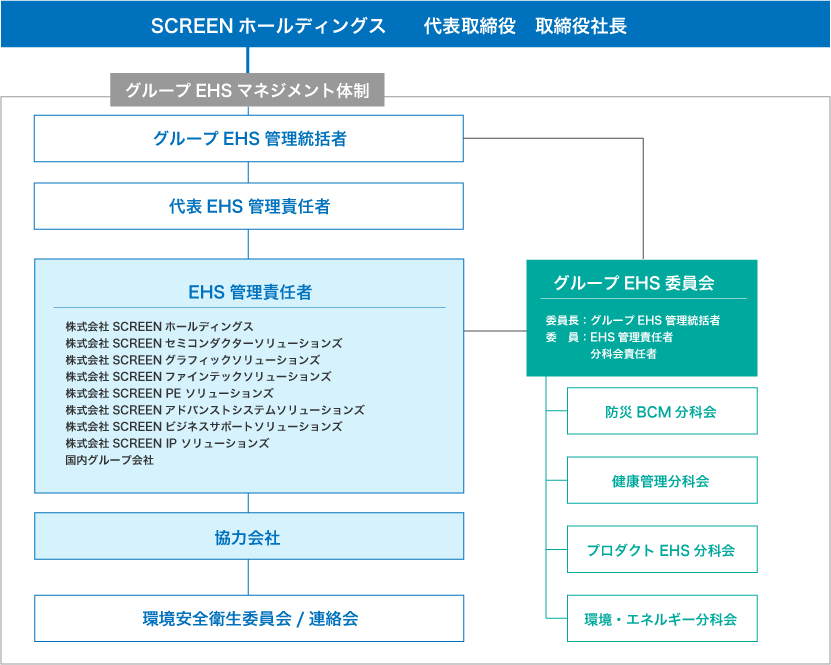Viewport: 831px width, 665px height.
Task: Click the グループ EHS 委員会 heading
Action: click(634, 282)
